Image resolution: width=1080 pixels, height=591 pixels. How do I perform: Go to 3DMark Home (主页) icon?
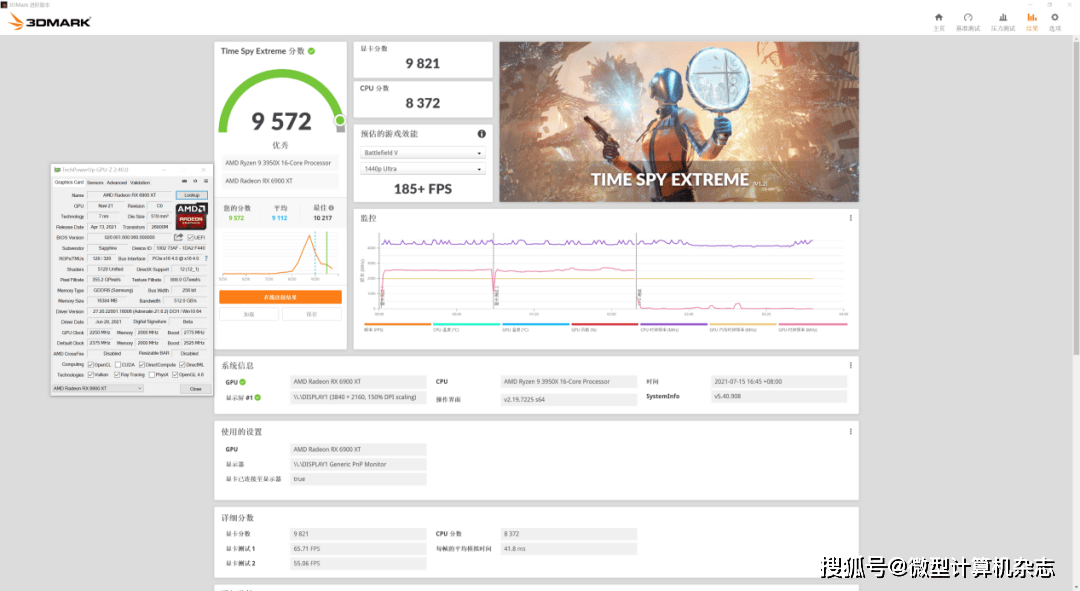938,18
